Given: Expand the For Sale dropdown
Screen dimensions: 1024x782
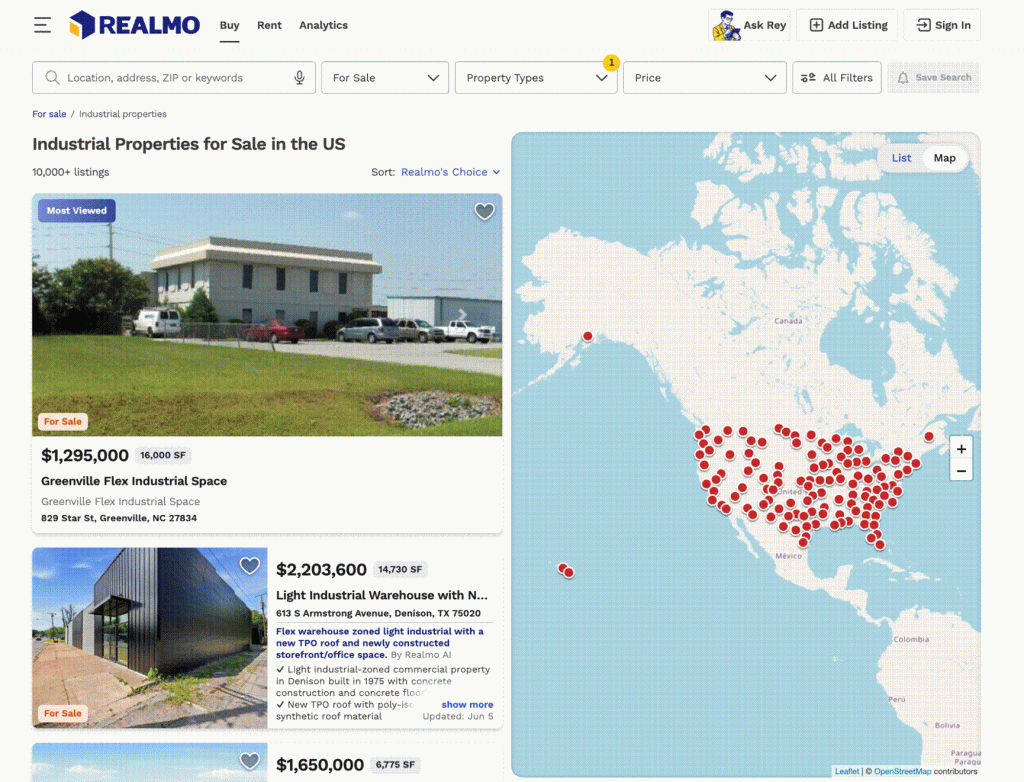Looking at the screenshot, I should coord(385,78).
